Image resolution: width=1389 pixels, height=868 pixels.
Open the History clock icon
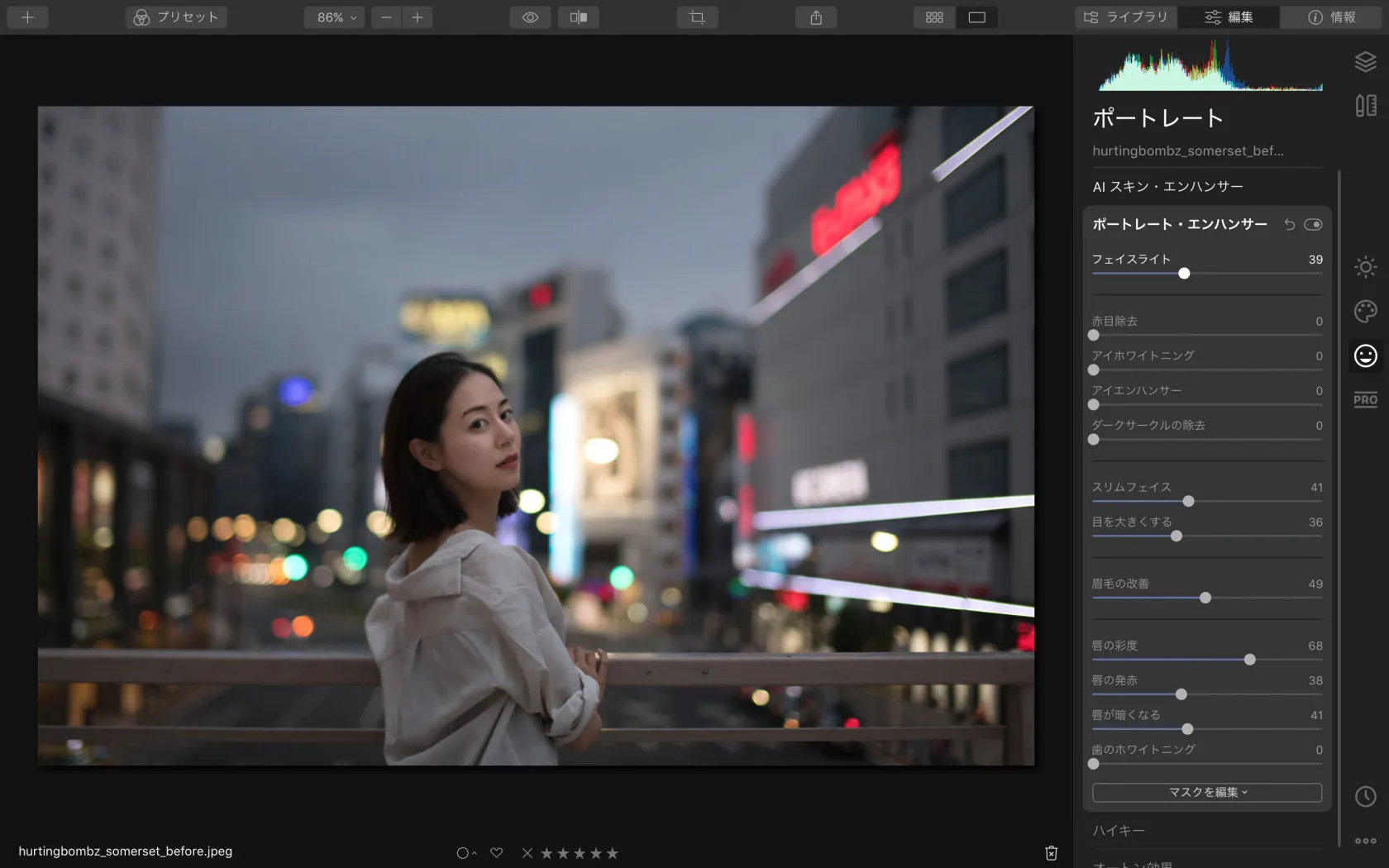[x=1365, y=796]
